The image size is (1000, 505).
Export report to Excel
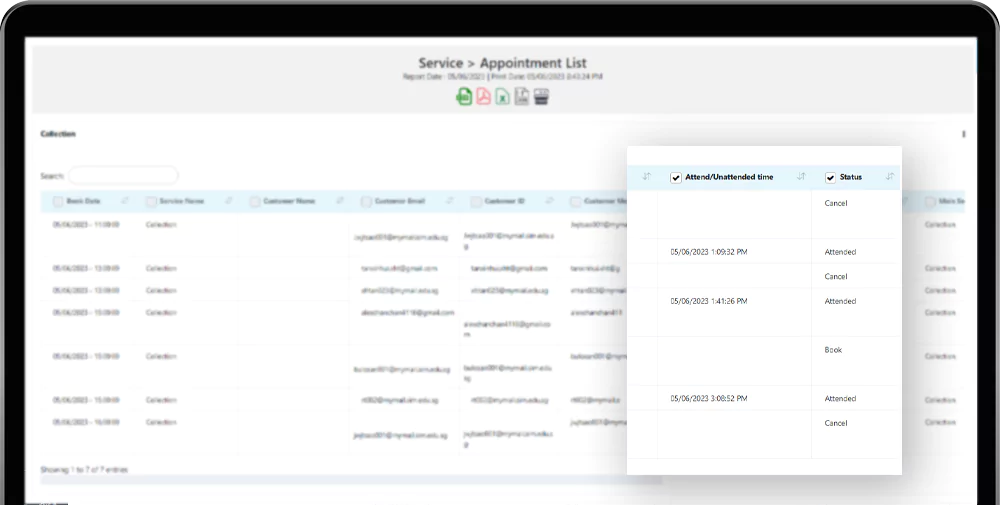tap(502, 97)
